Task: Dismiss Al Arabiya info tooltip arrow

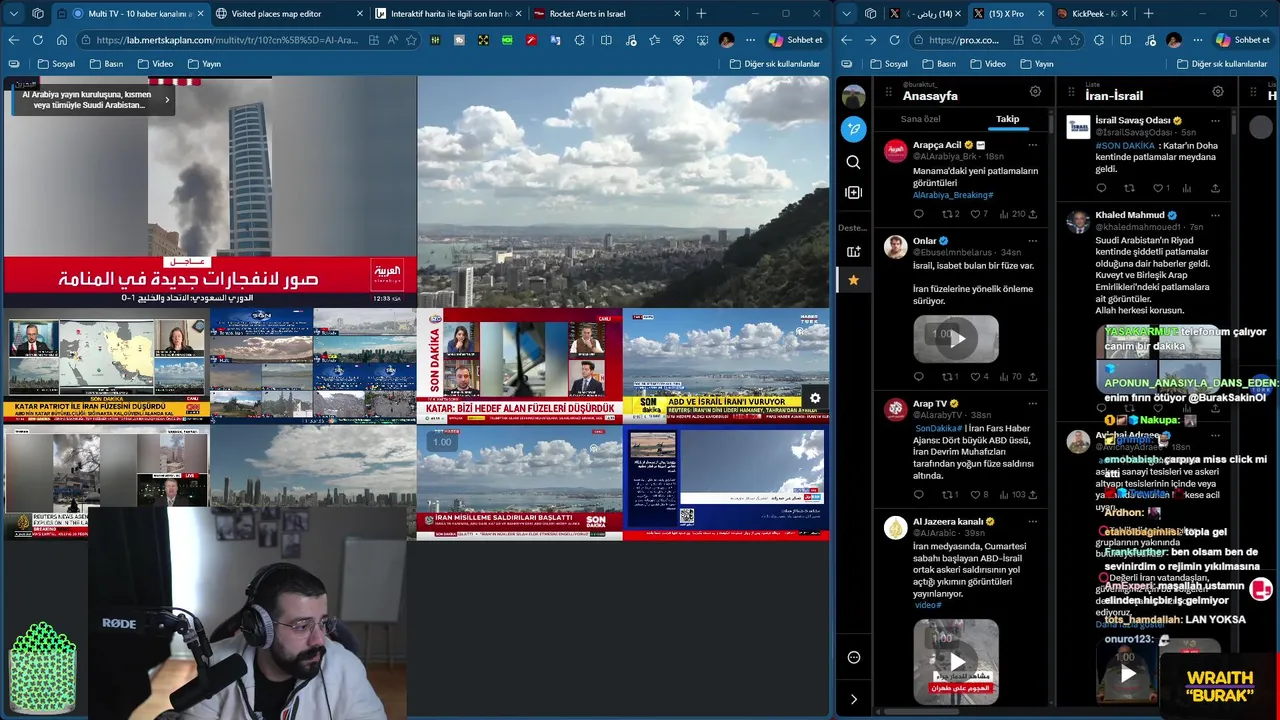Action: [167, 99]
